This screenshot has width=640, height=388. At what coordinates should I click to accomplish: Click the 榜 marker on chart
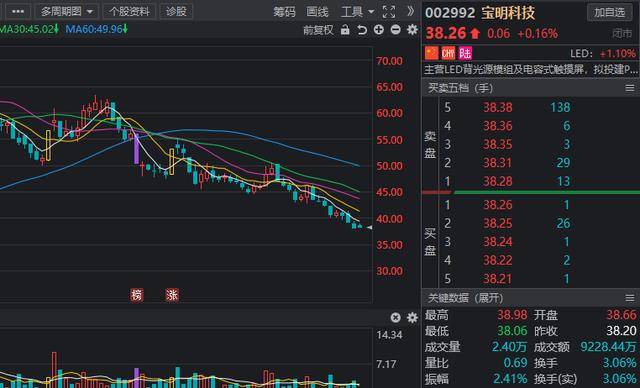click(x=137, y=295)
